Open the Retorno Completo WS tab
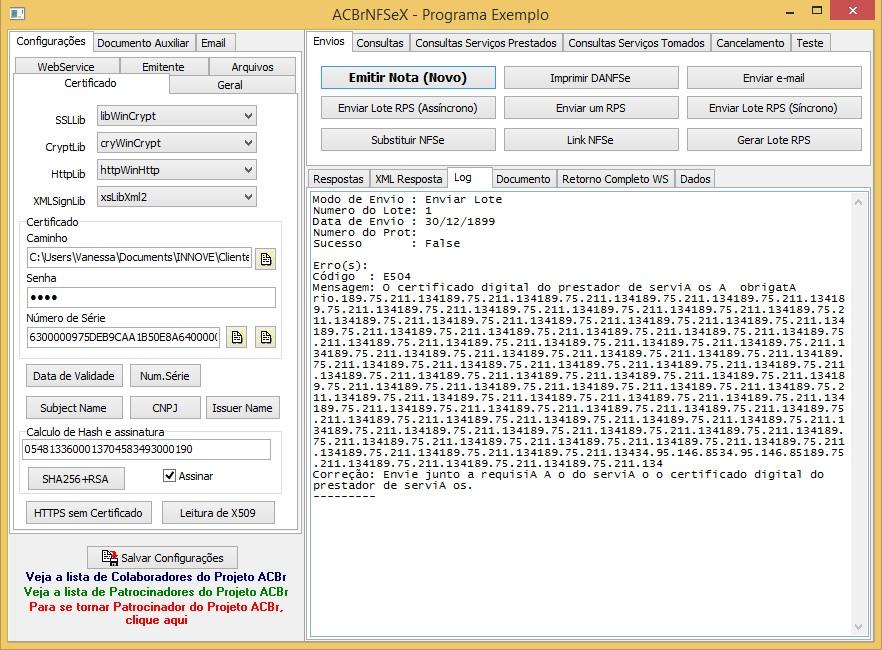Image resolution: width=882 pixels, height=650 pixels. pos(615,179)
